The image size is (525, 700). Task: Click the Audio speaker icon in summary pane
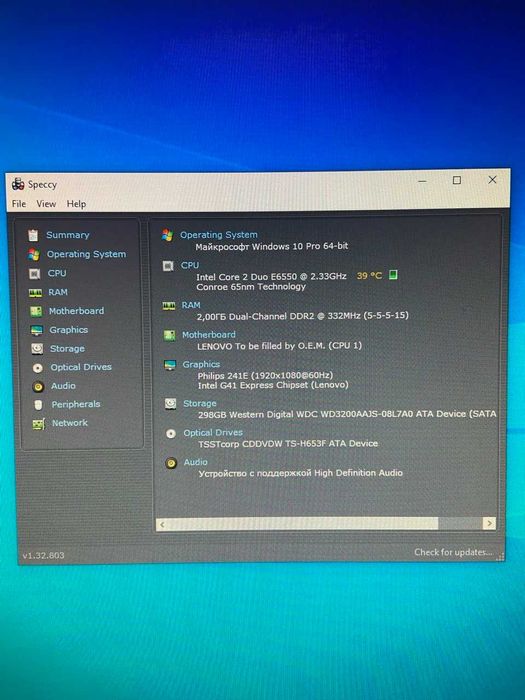click(171, 463)
